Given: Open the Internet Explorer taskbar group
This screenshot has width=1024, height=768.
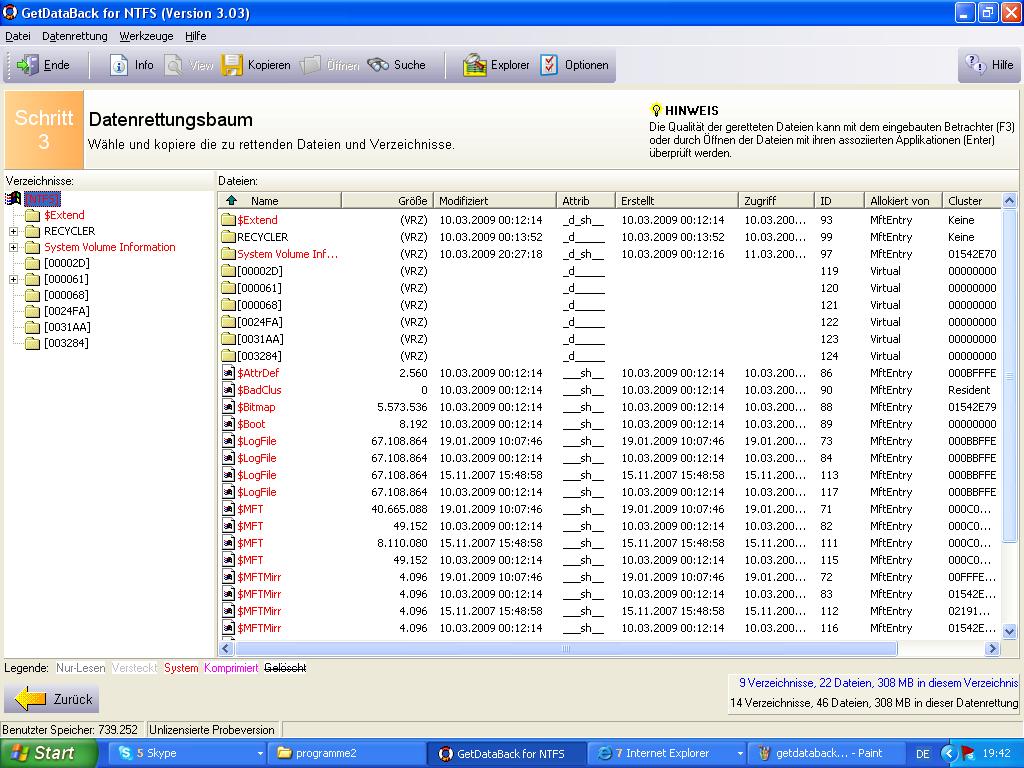Looking at the screenshot, I should click(x=665, y=753).
